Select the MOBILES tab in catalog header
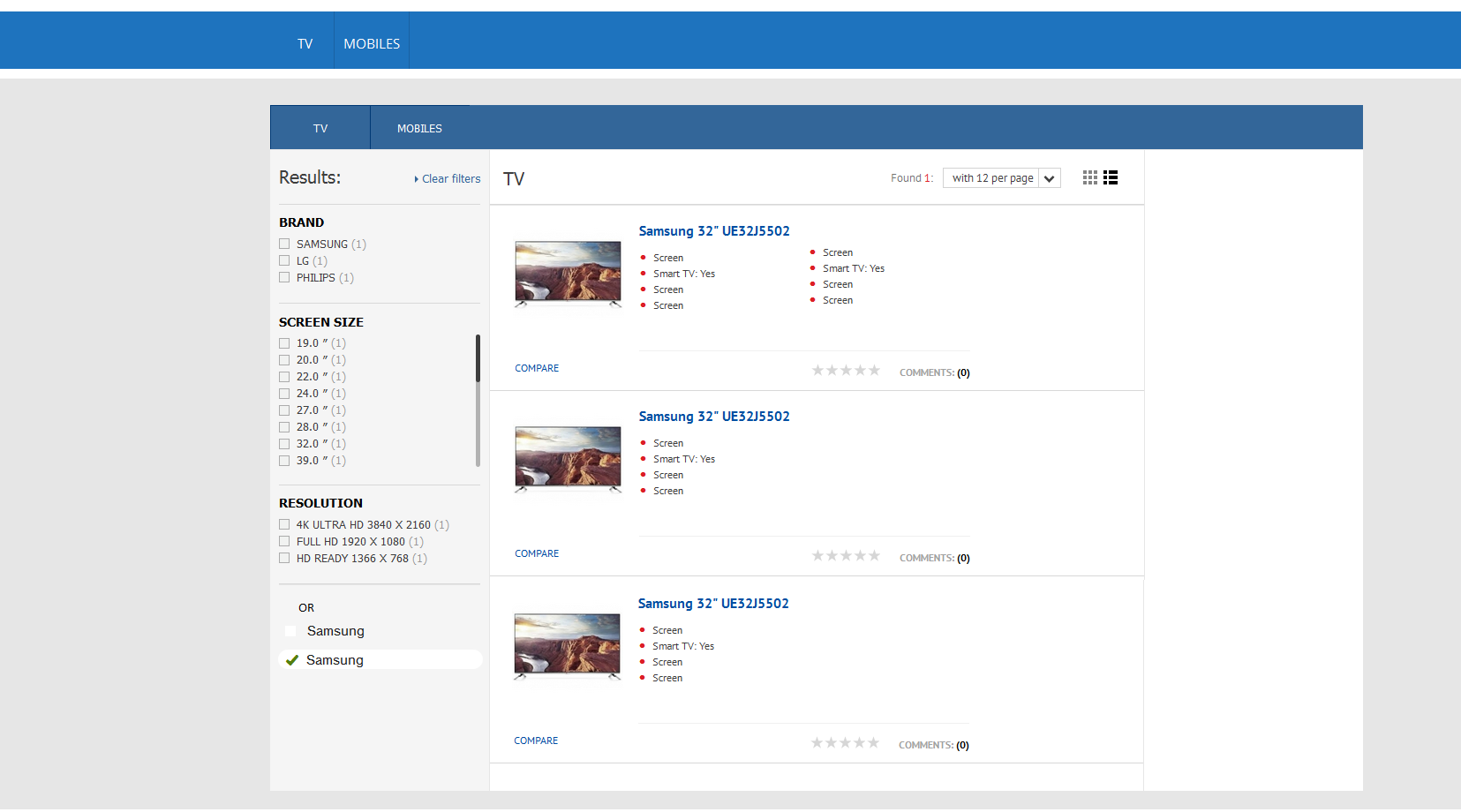Viewport: 1461px width, 812px height. click(x=419, y=128)
